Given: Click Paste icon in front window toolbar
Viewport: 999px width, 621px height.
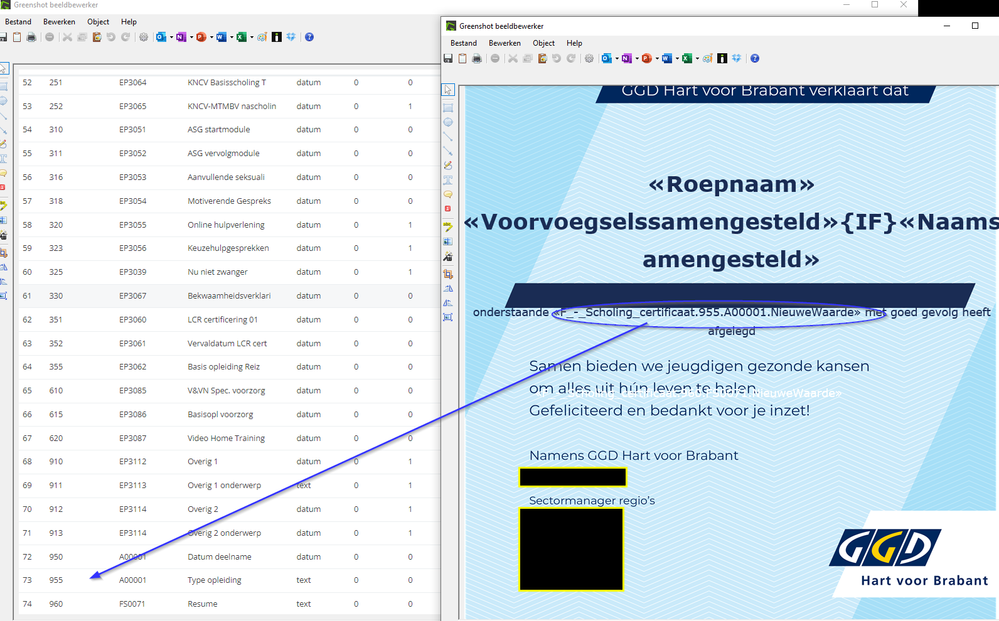Looking at the screenshot, I should click(542, 59).
